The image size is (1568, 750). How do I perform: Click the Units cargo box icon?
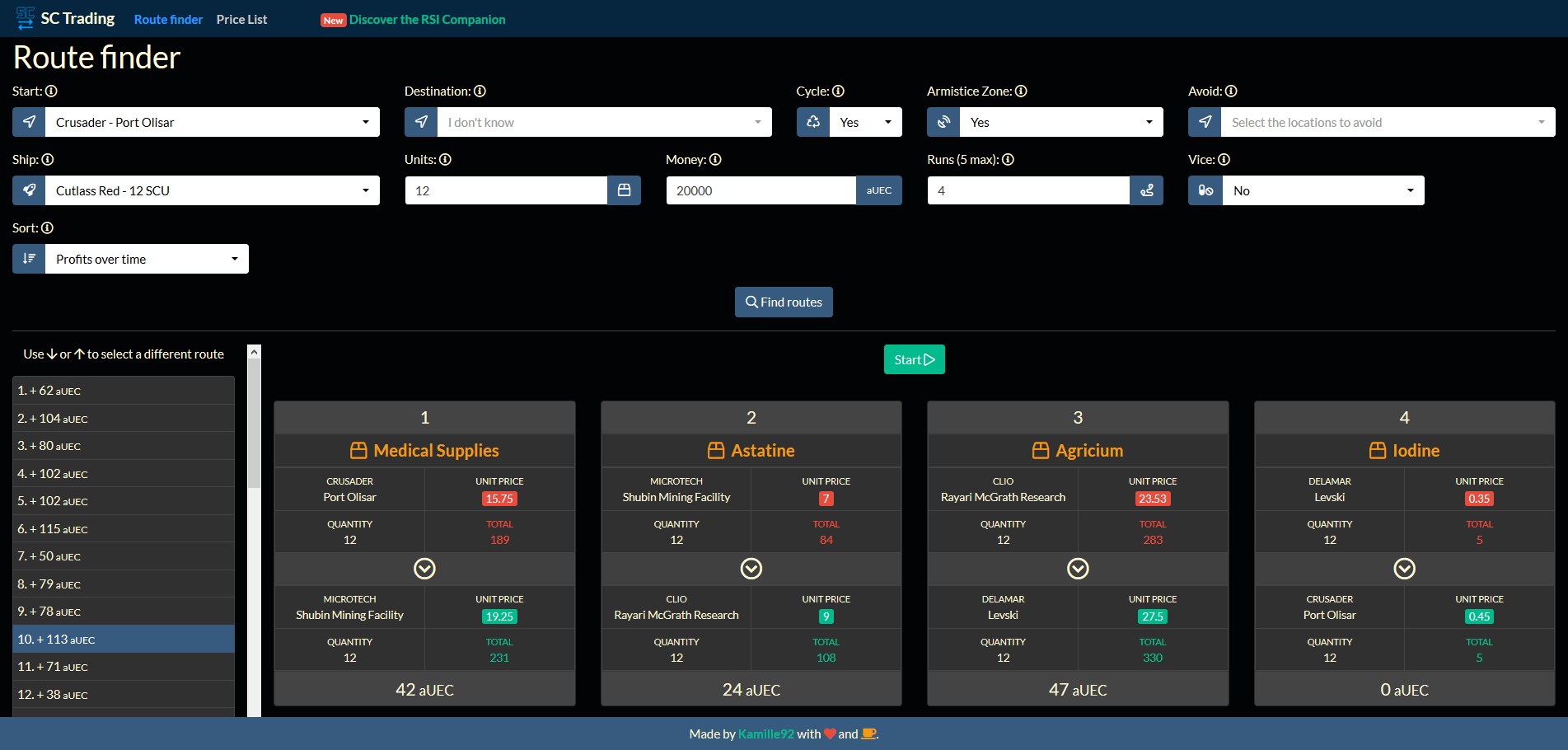(x=625, y=190)
